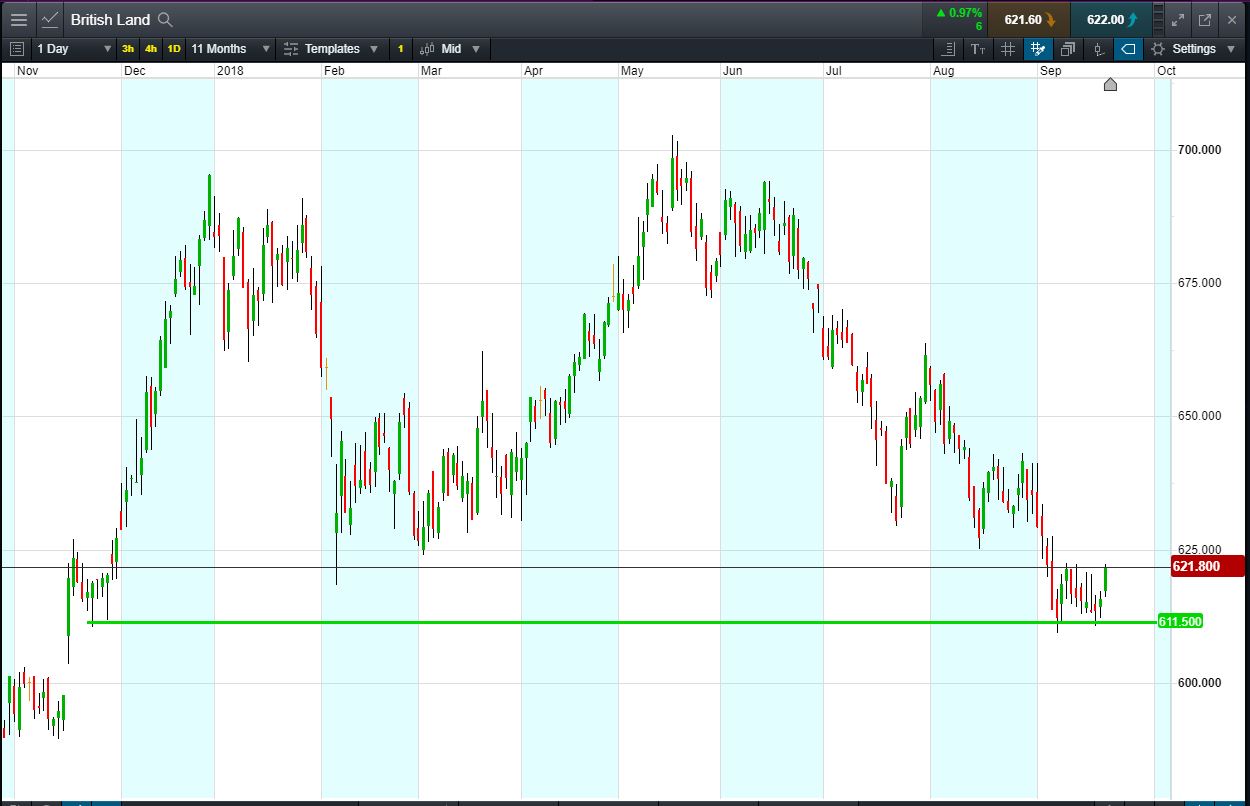
Task: Click the 621.60 sell price button
Action: coord(1028,19)
